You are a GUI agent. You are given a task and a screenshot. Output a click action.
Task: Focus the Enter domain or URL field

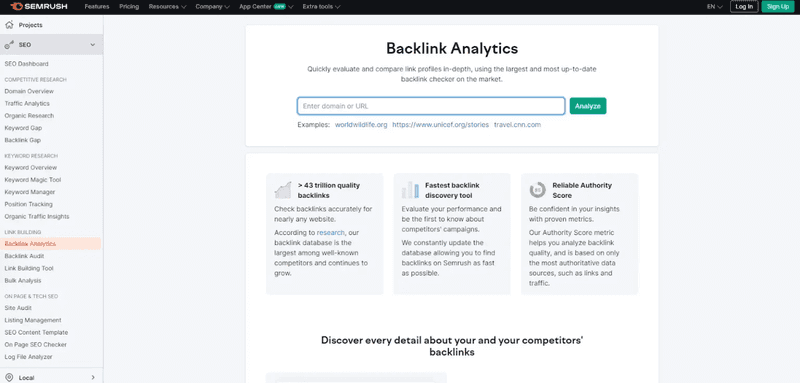[431, 106]
